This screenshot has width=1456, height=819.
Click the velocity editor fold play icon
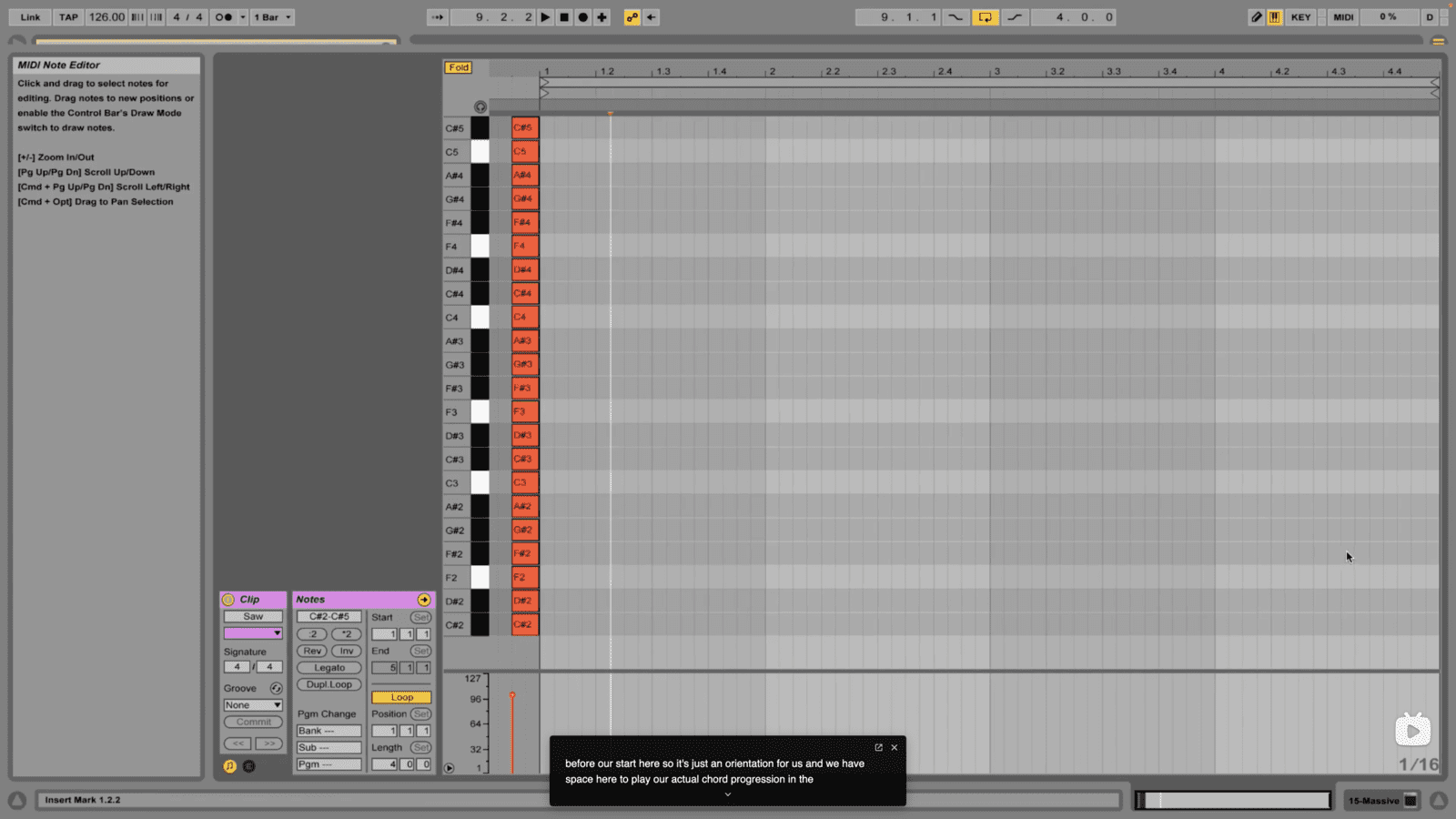click(450, 768)
